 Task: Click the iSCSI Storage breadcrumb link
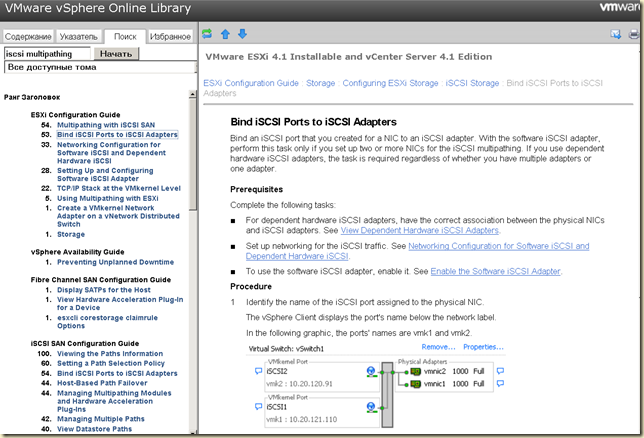click(x=472, y=83)
